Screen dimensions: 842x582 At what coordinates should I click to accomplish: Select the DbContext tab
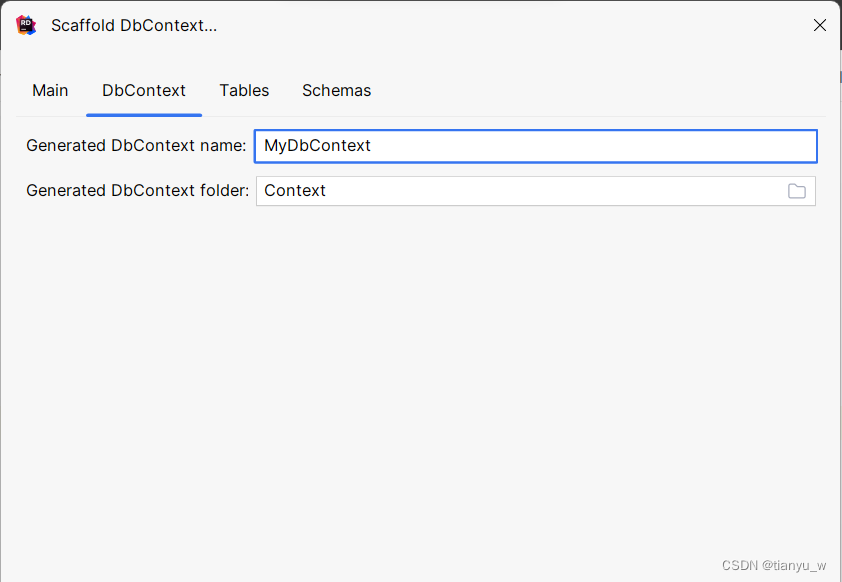[x=144, y=90]
